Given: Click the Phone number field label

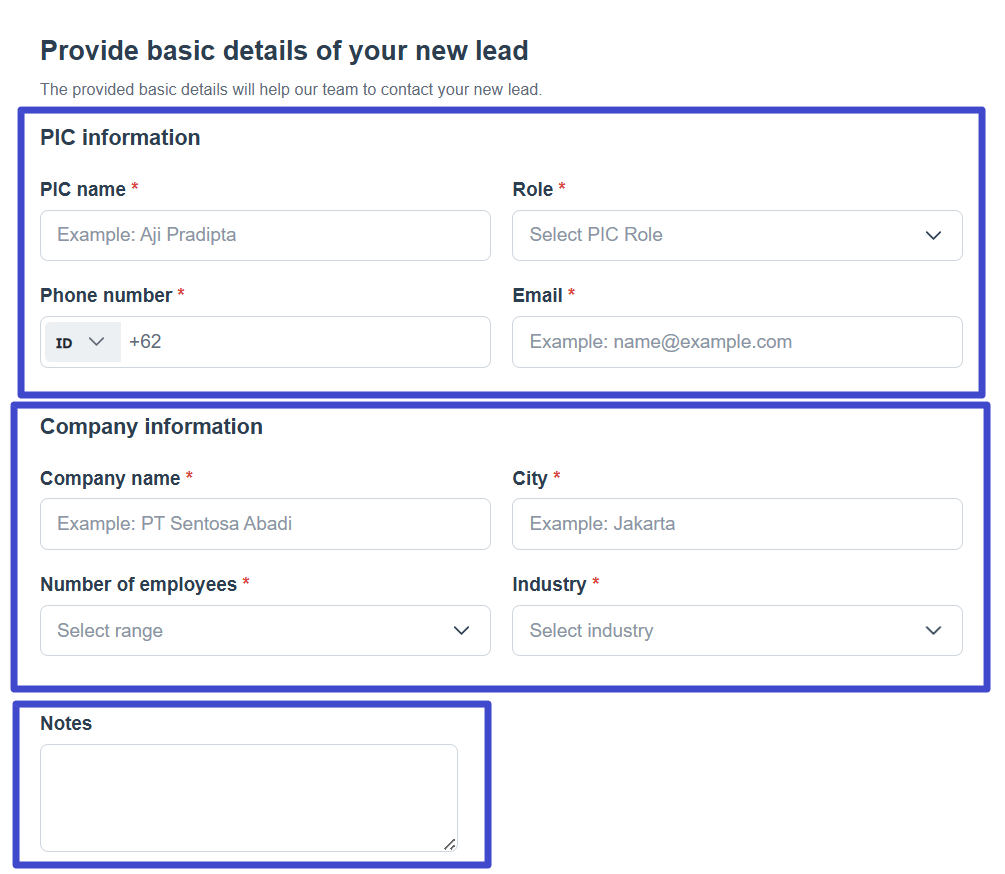Looking at the screenshot, I should 106,296.
